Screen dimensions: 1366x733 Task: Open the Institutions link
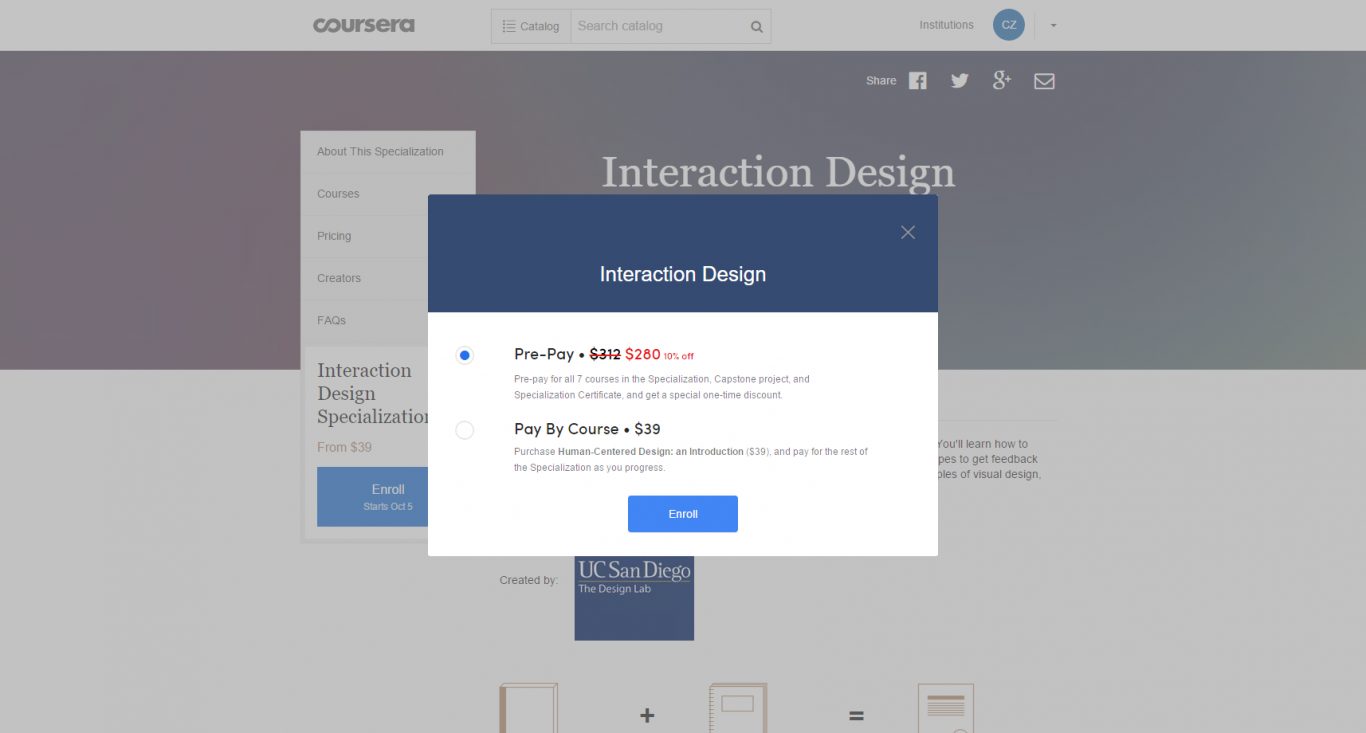click(946, 25)
